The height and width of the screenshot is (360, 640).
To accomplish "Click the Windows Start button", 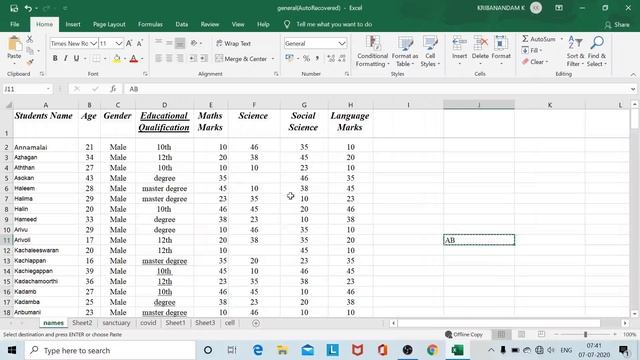I will point(12,350).
